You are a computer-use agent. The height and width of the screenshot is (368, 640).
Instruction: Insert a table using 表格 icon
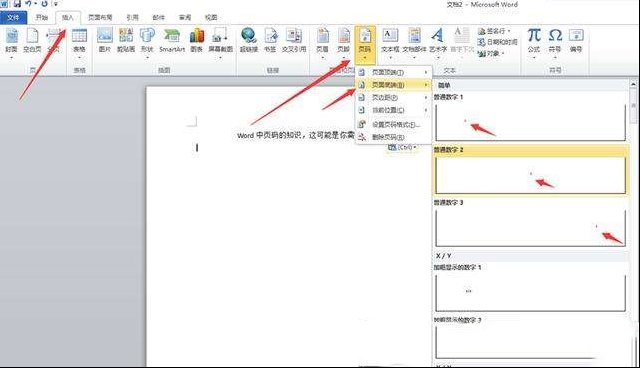click(79, 43)
